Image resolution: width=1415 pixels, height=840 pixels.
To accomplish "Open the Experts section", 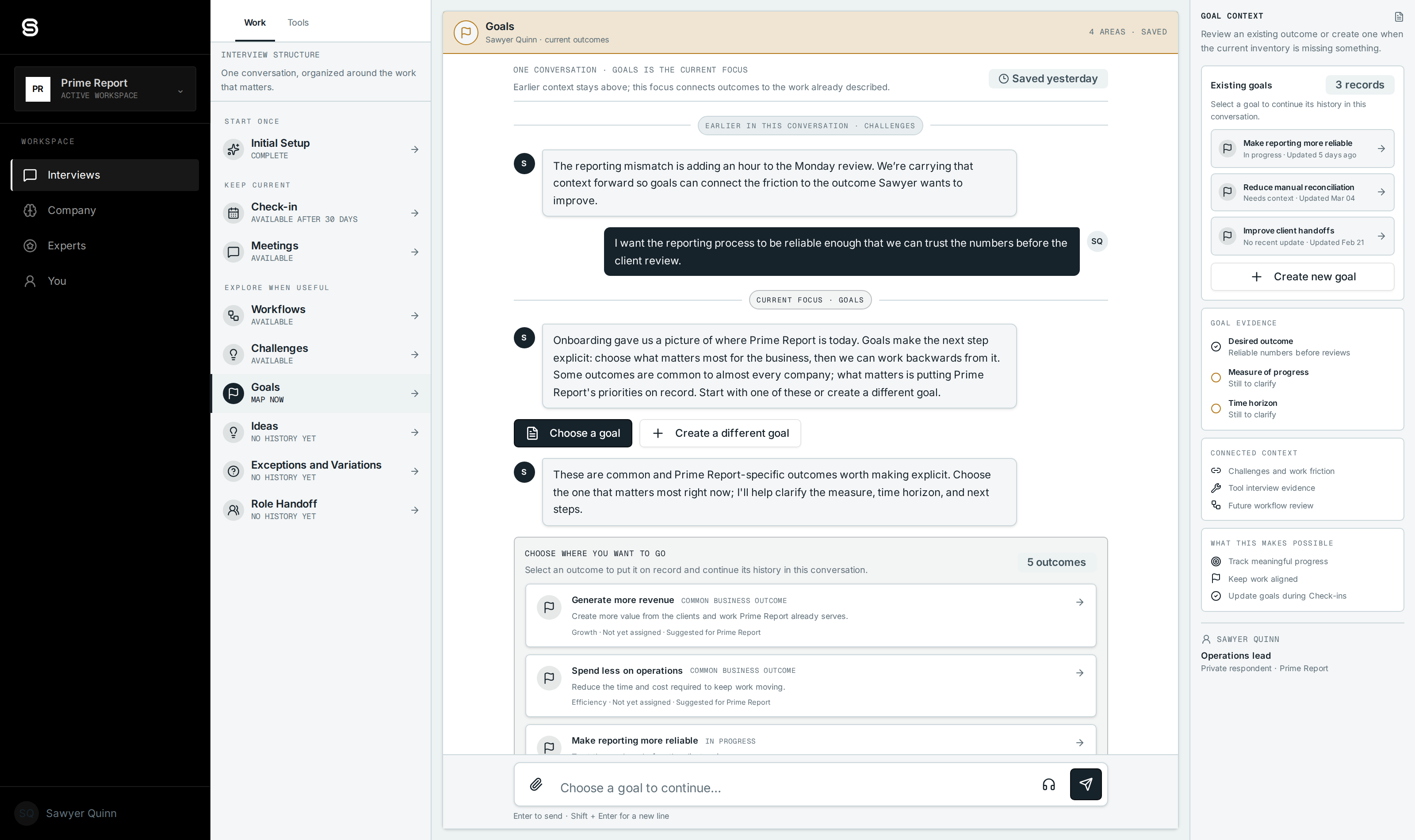I will pos(105,246).
